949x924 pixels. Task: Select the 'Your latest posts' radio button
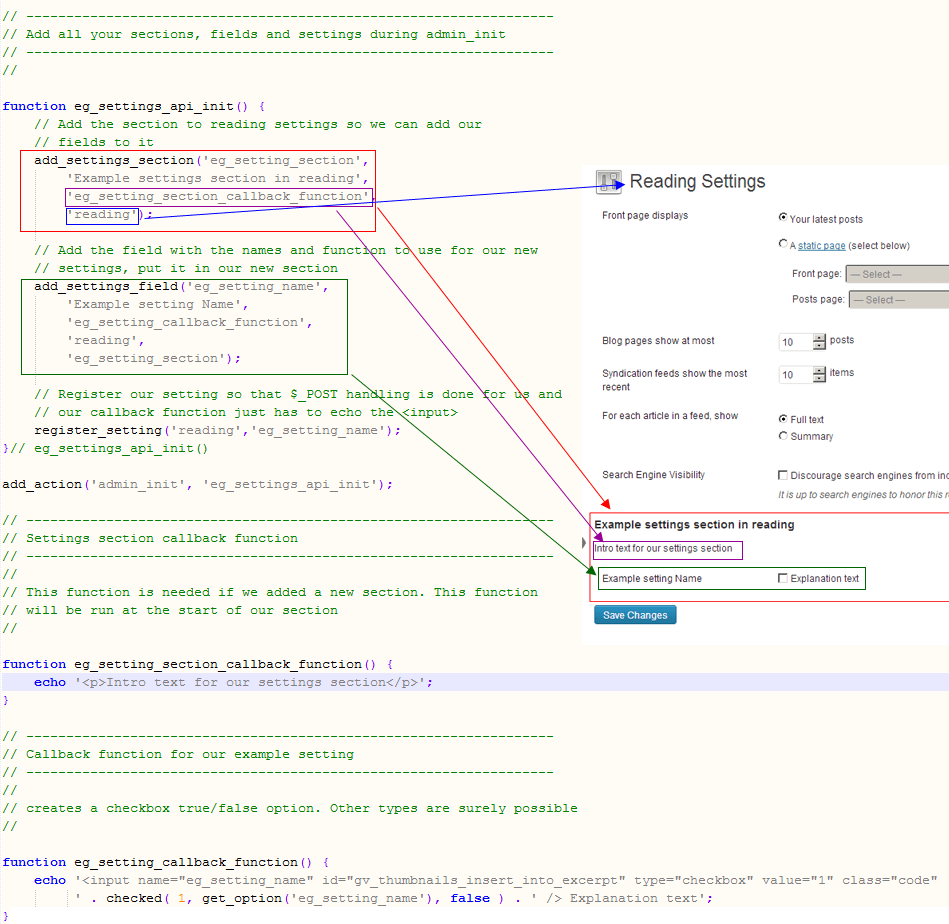(782, 218)
